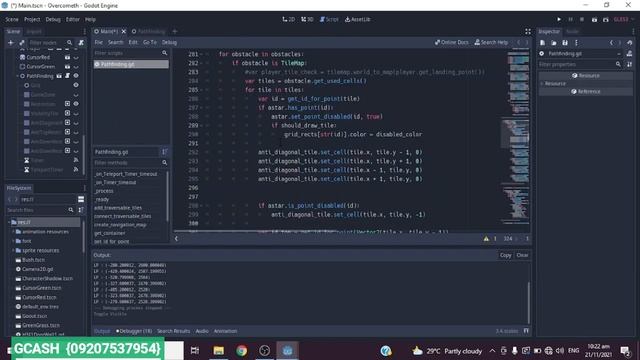Toggle visibility of GameZone node
This screenshot has width=640, height=360.
(x=76, y=95)
